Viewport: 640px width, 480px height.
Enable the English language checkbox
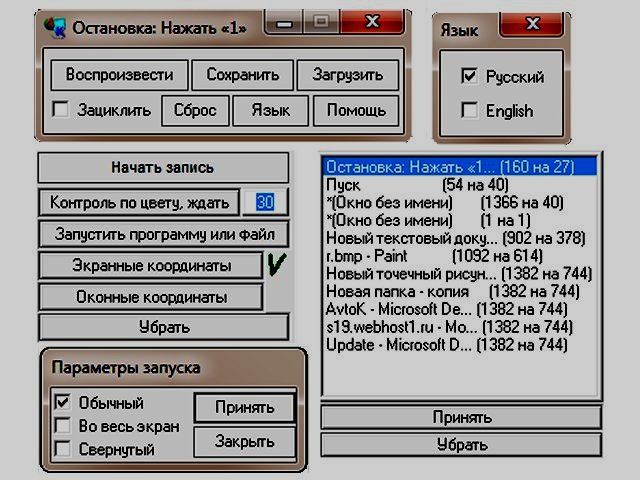click(470, 111)
